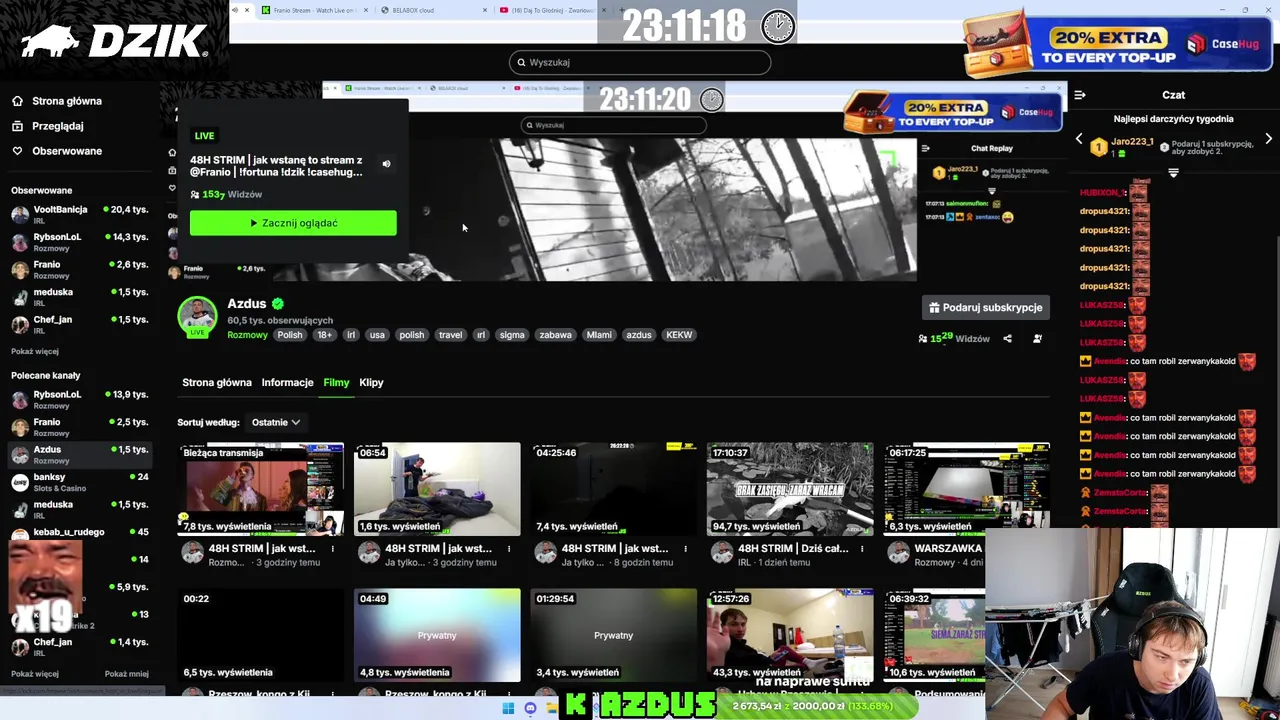Click the 18+ tag chip
Viewport: 1280px width, 720px height.
[325, 335]
